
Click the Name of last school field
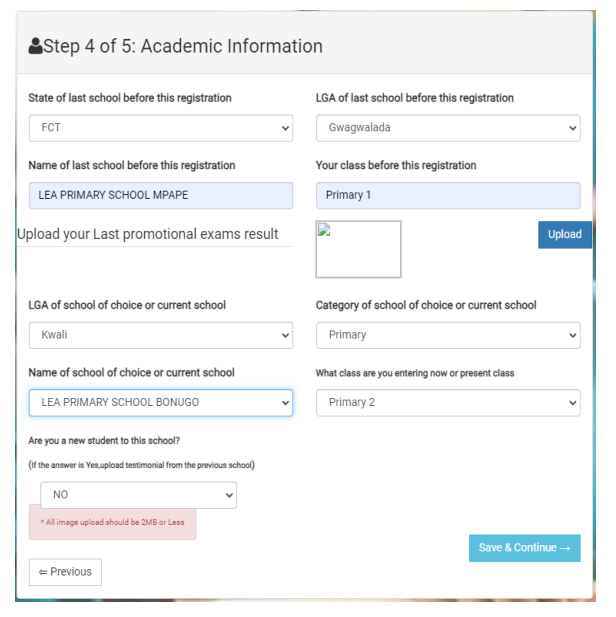point(160,195)
